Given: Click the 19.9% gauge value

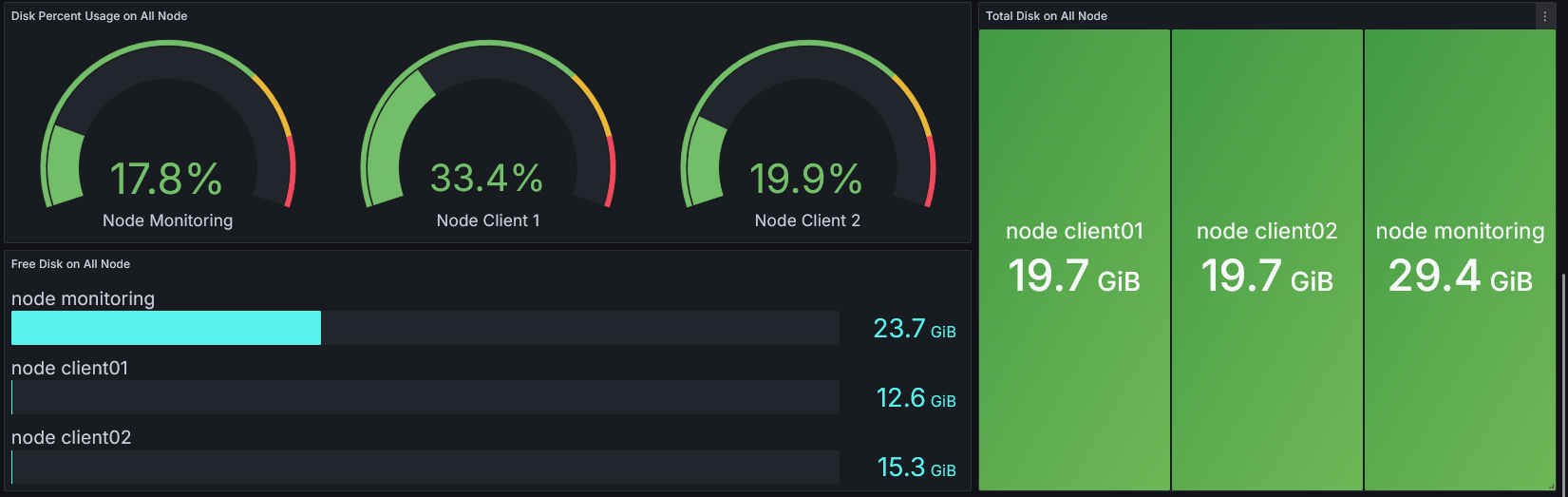Looking at the screenshot, I should 805,179.
